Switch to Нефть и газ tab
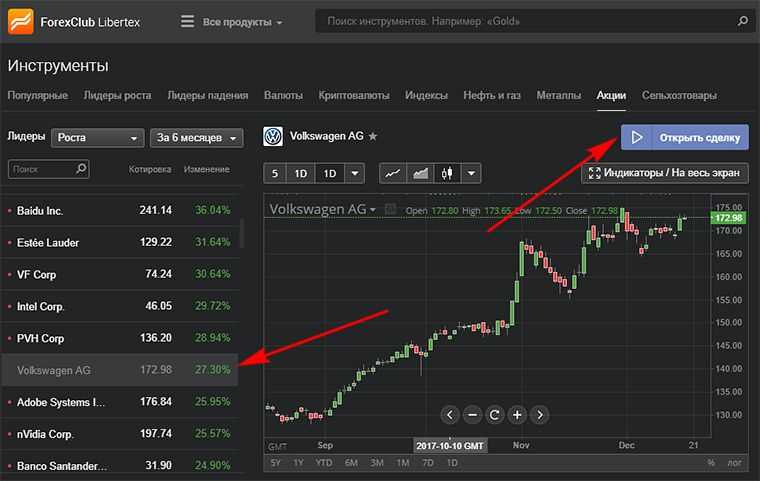Viewport: 760px width, 481px height. 492,96
